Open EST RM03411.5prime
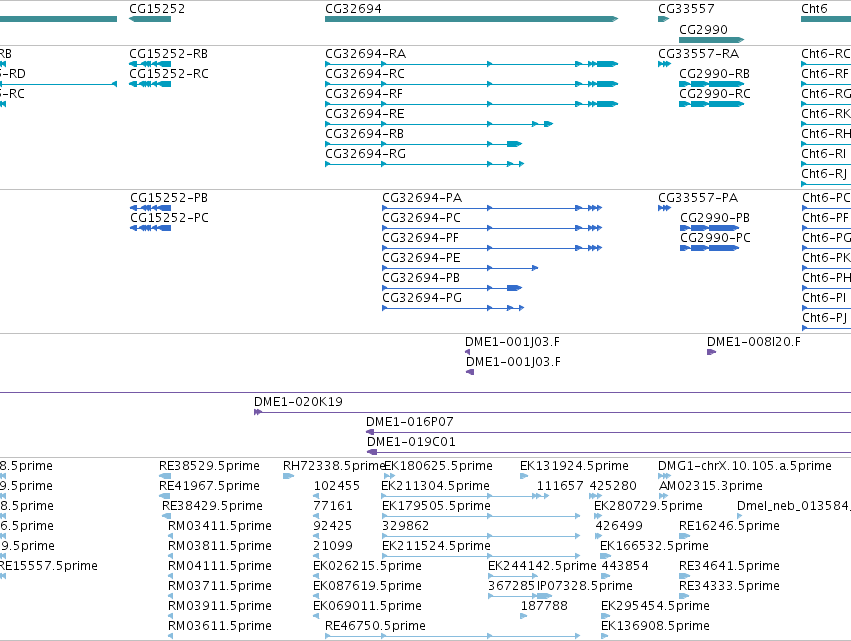The width and height of the screenshot is (851, 641). tap(220, 526)
